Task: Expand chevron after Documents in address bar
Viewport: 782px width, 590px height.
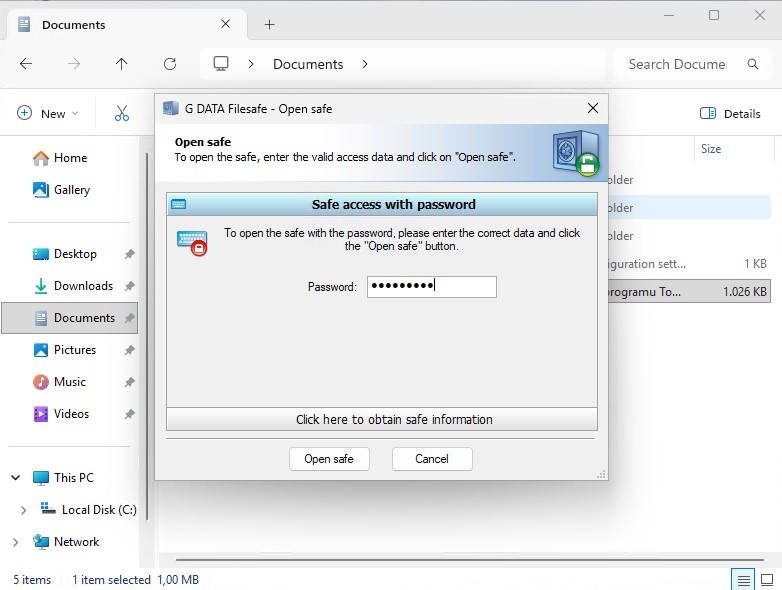Action: (365, 64)
